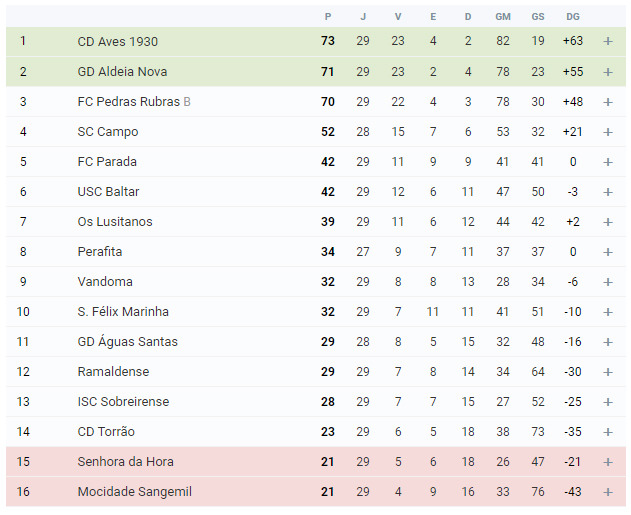Expand details for CD Aves 1930 row
The height and width of the screenshot is (515, 631).
[608, 41]
